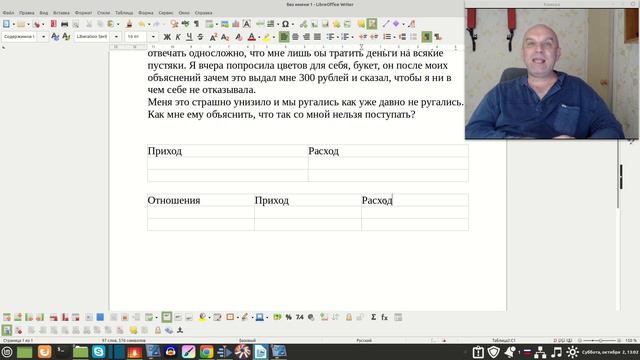This screenshot has height=360, width=640.
Task: Click the Export as PDF icon
Action: 53,24
